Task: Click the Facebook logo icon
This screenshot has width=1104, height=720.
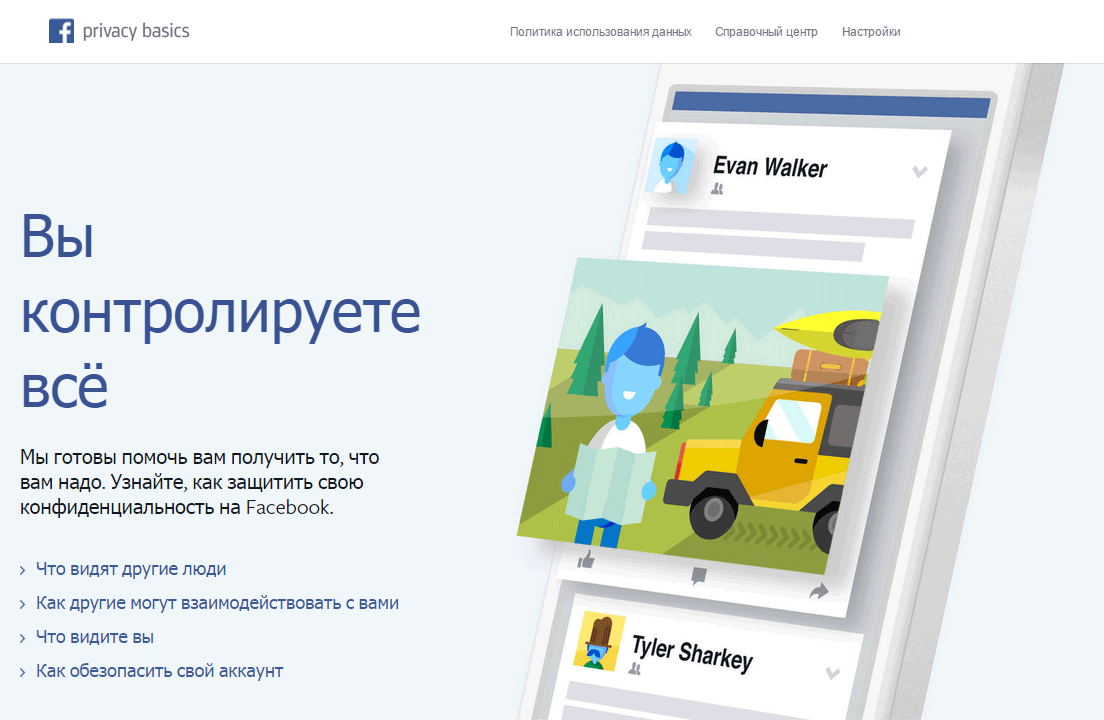Action: click(x=61, y=31)
